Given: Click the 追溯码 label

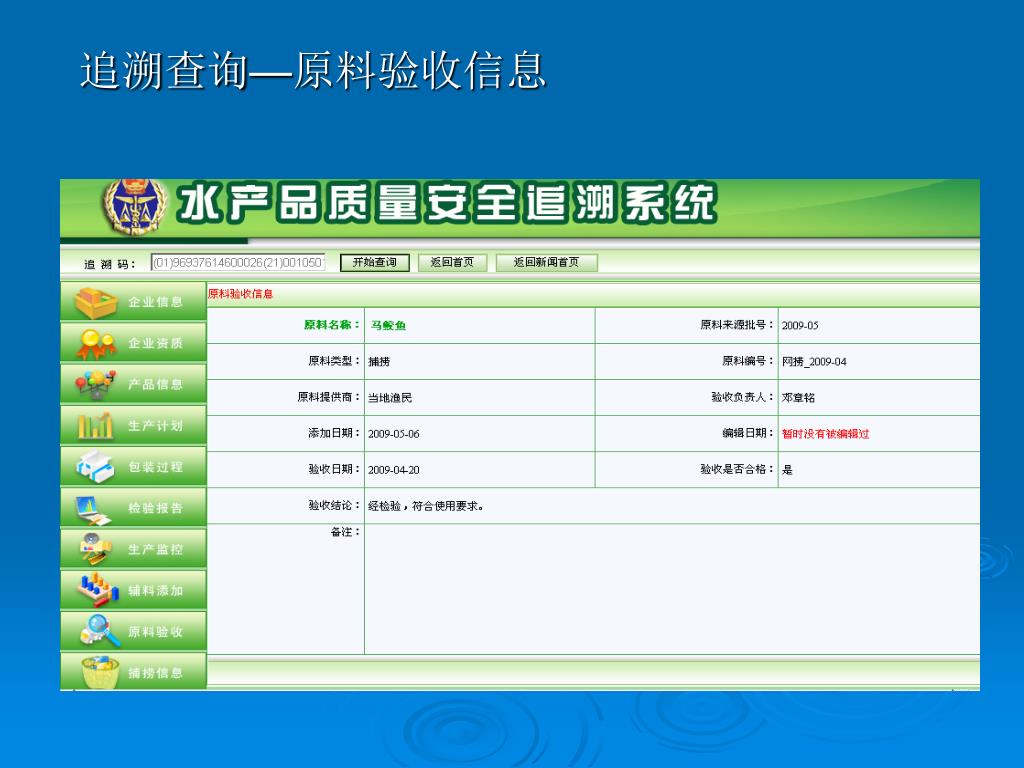Looking at the screenshot, I should 110,264.
